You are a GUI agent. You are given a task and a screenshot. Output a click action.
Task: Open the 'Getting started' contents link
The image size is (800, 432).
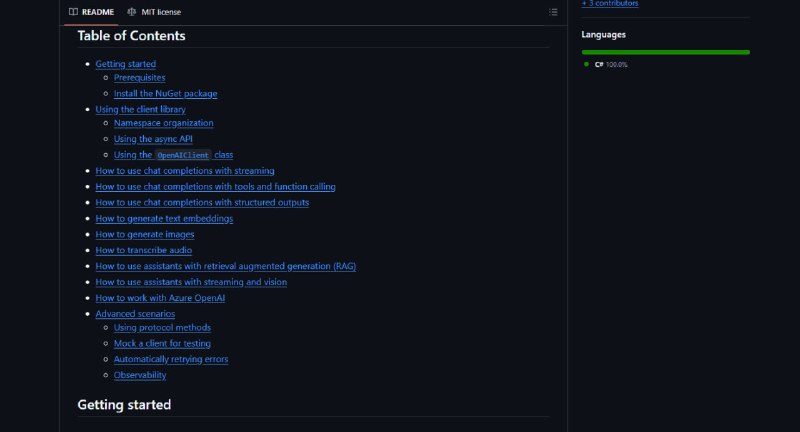[126, 64]
